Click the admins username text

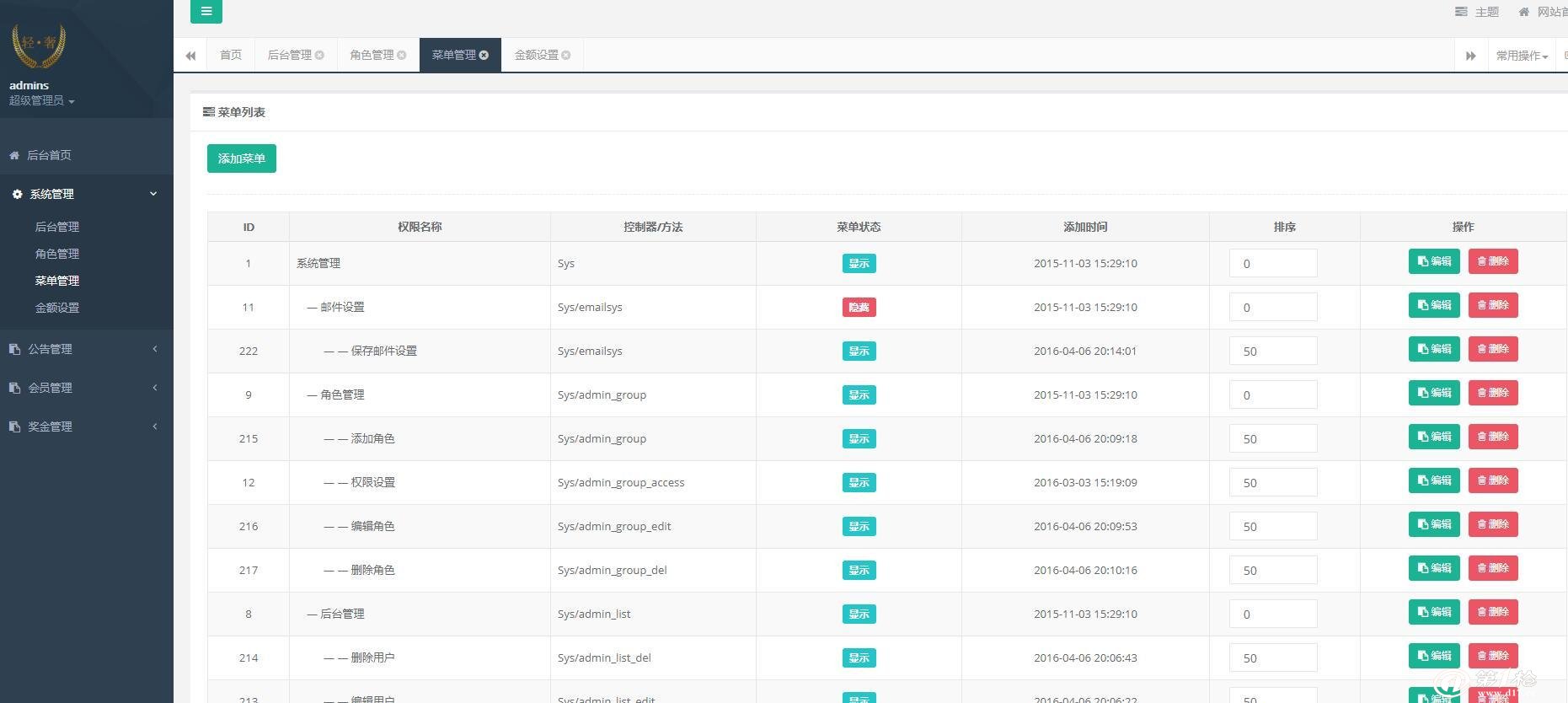pyautogui.click(x=29, y=85)
